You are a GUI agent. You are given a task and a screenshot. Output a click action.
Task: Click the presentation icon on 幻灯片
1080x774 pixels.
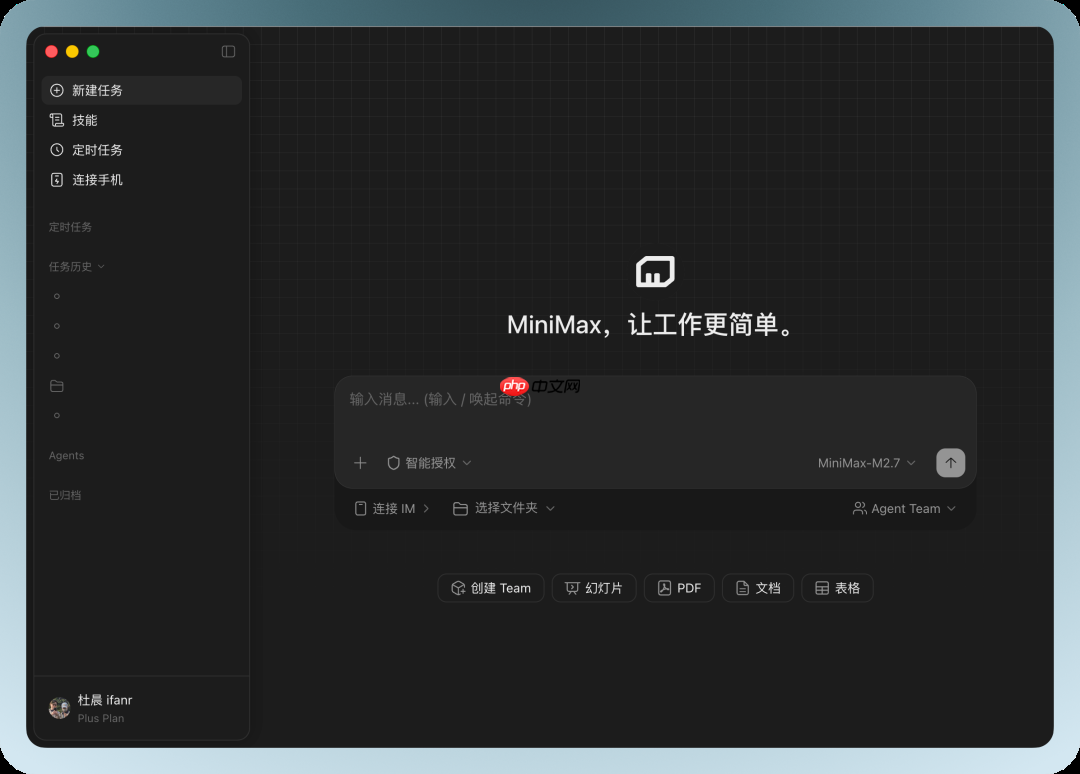(x=572, y=588)
